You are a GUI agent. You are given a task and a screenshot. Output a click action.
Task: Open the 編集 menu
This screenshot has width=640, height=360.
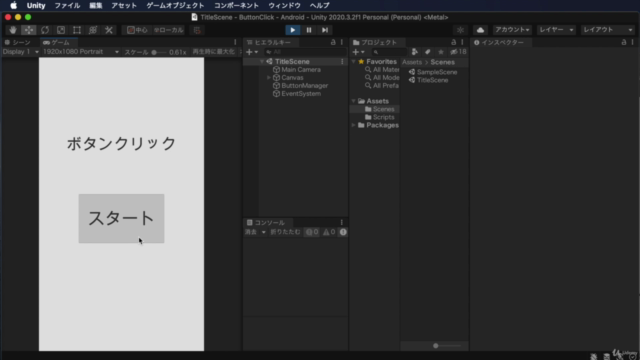pyautogui.click(x=96, y=5)
